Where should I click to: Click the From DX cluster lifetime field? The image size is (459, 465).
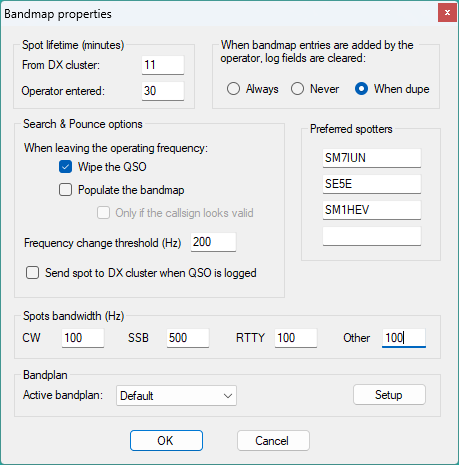pyautogui.click(x=163, y=65)
